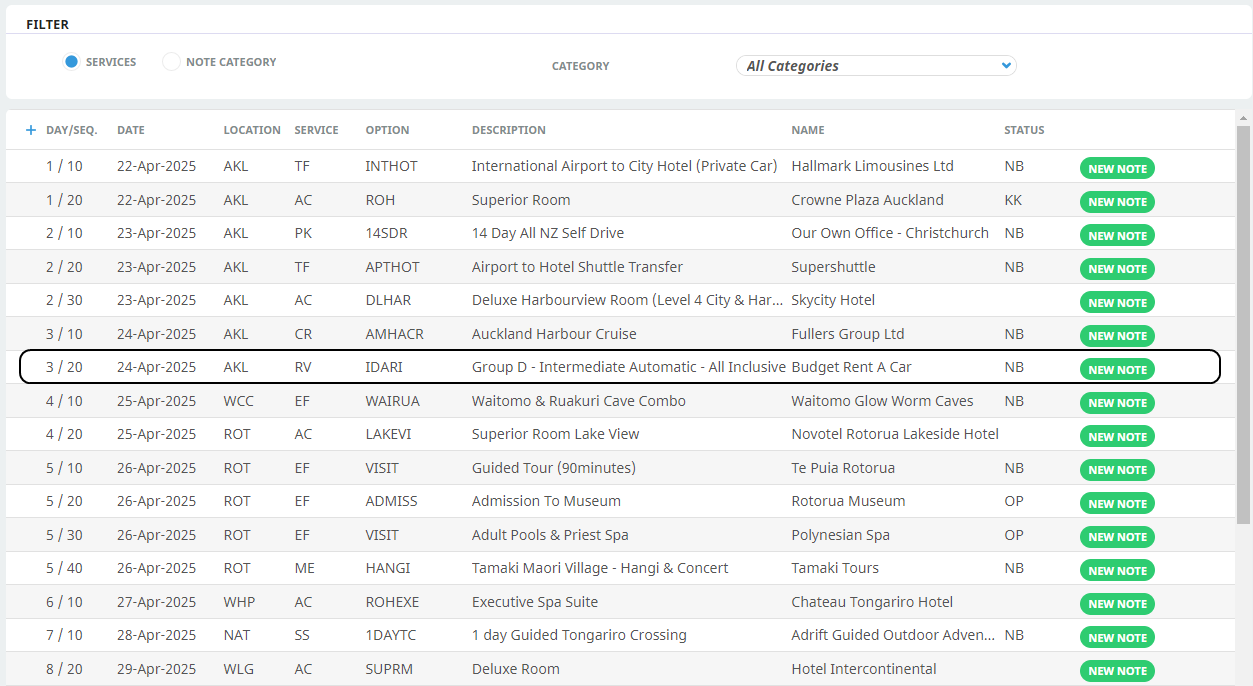Image resolution: width=1253 pixels, height=686 pixels.
Task: Select the Services radio button
Action: point(71,62)
